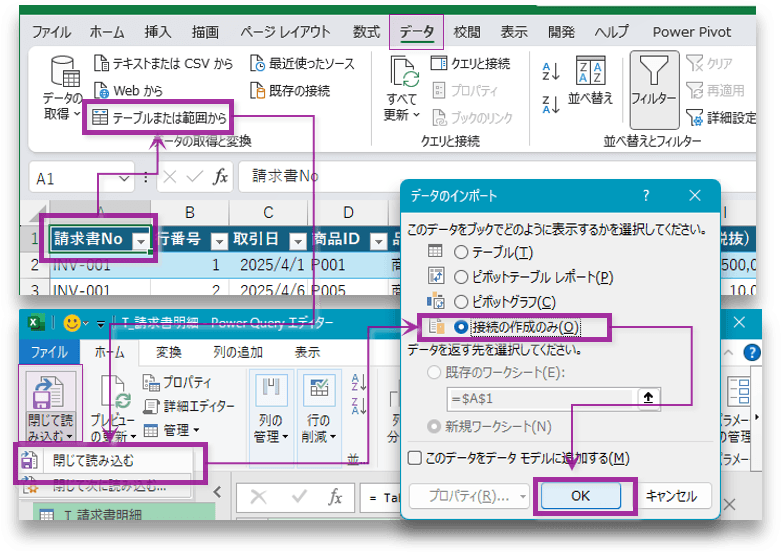
Task: Click テーブルまたは範囲から in the Data ribbon
Action: coord(159,118)
